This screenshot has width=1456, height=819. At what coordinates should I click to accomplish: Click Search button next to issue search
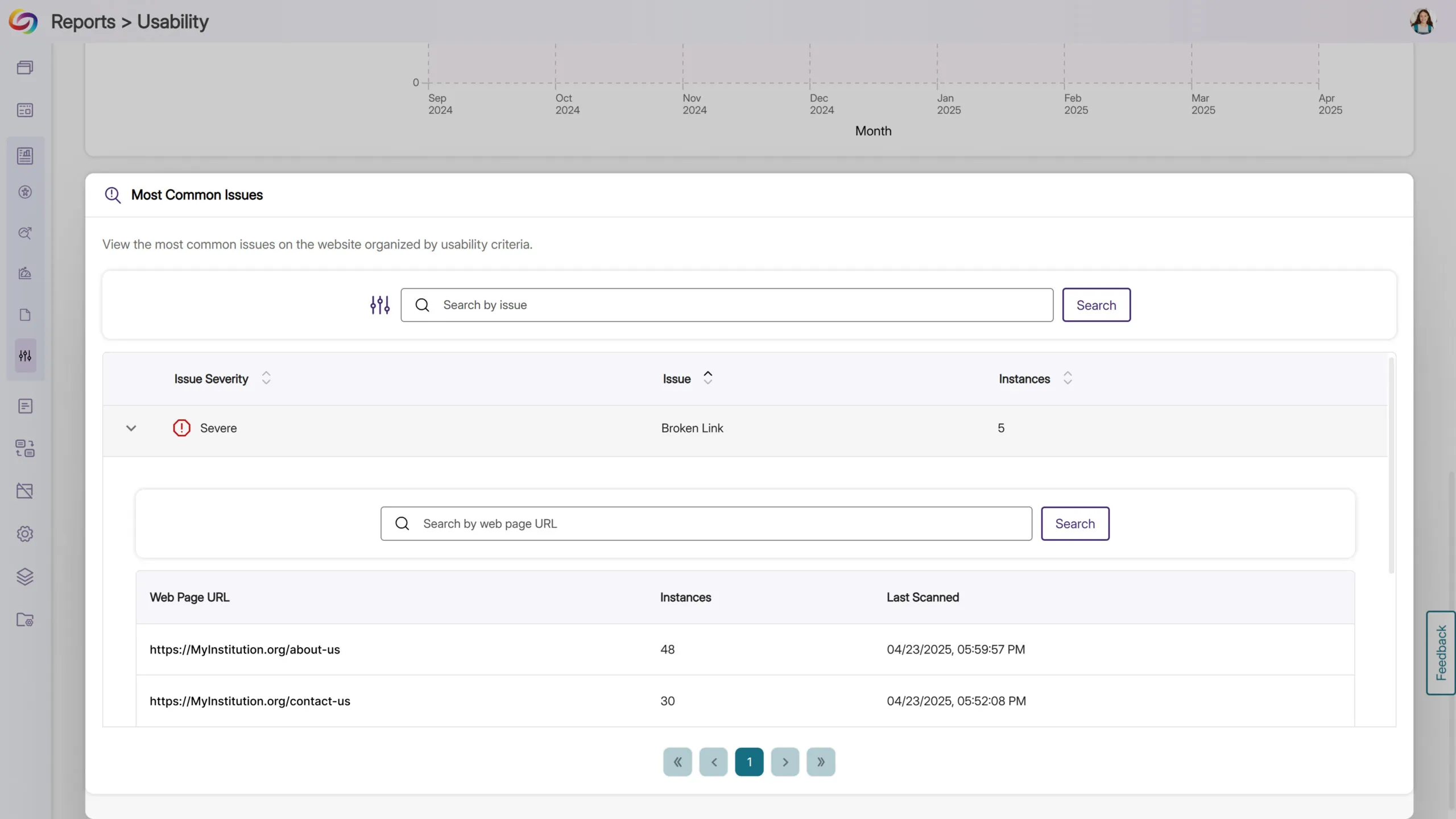pos(1096,305)
